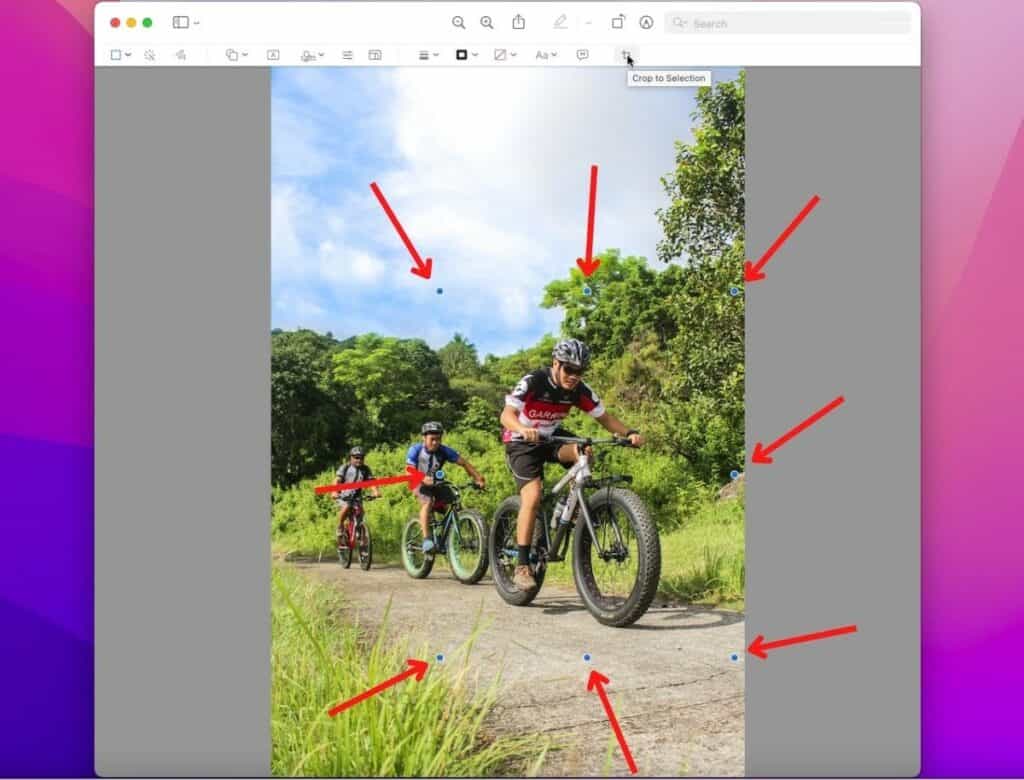Open the Adjust Size tool
1024x780 pixels.
375,55
